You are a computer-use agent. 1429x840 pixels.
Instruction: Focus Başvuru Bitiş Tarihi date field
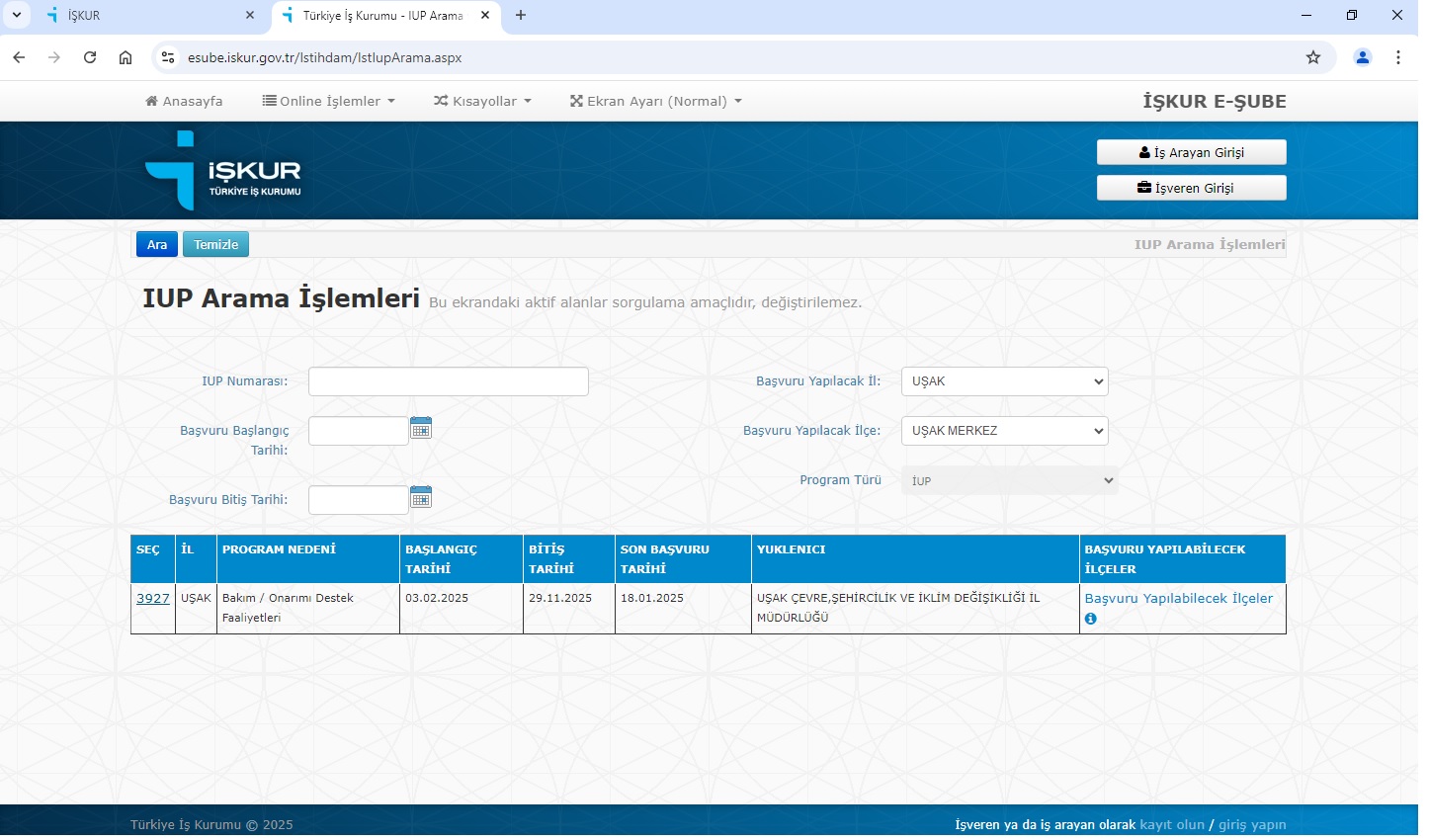click(x=359, y=500)
